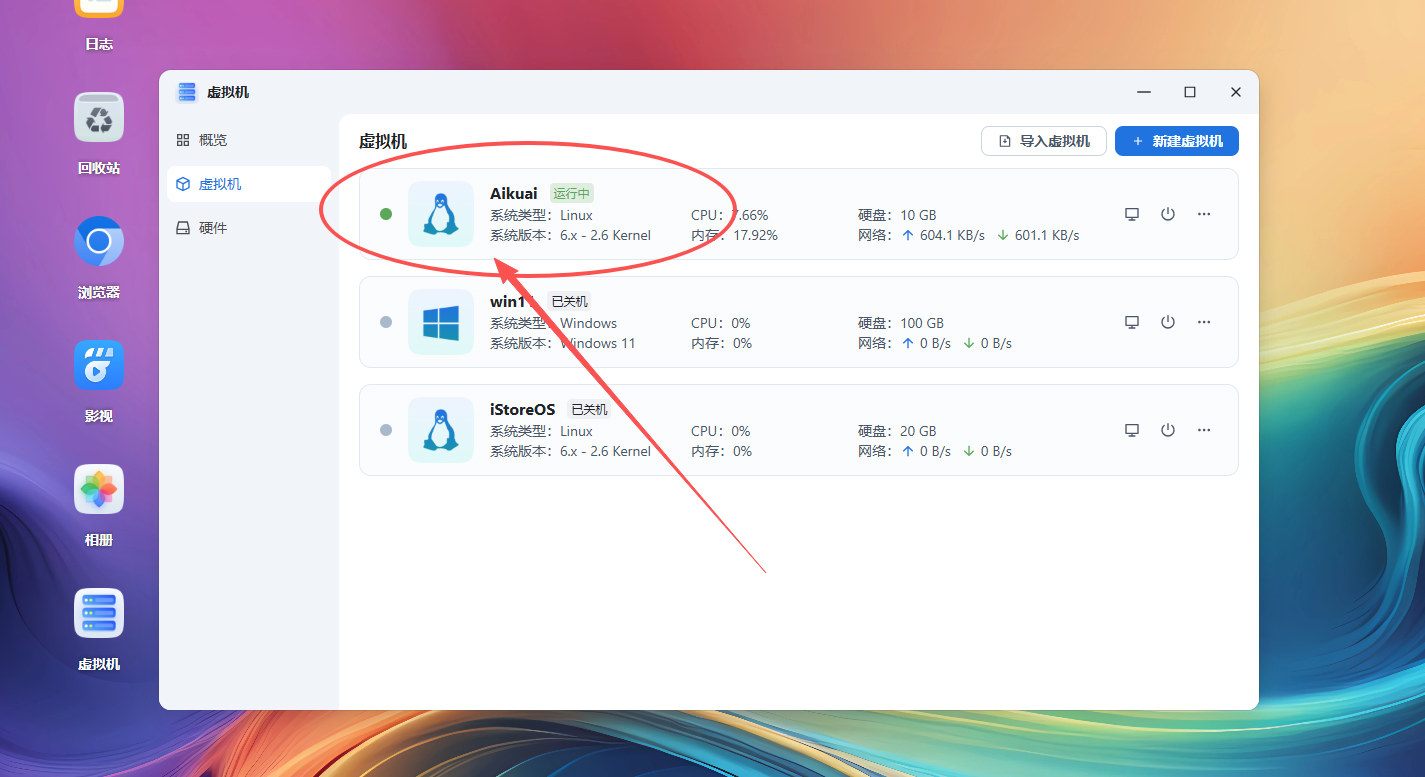Click the 运行中 status badge on Aikuai
This screenshot has height=777, width=1425.
(572, 193)
